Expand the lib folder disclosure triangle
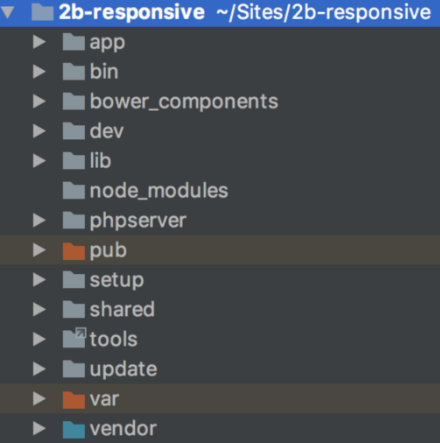 [x=39, y=161]
